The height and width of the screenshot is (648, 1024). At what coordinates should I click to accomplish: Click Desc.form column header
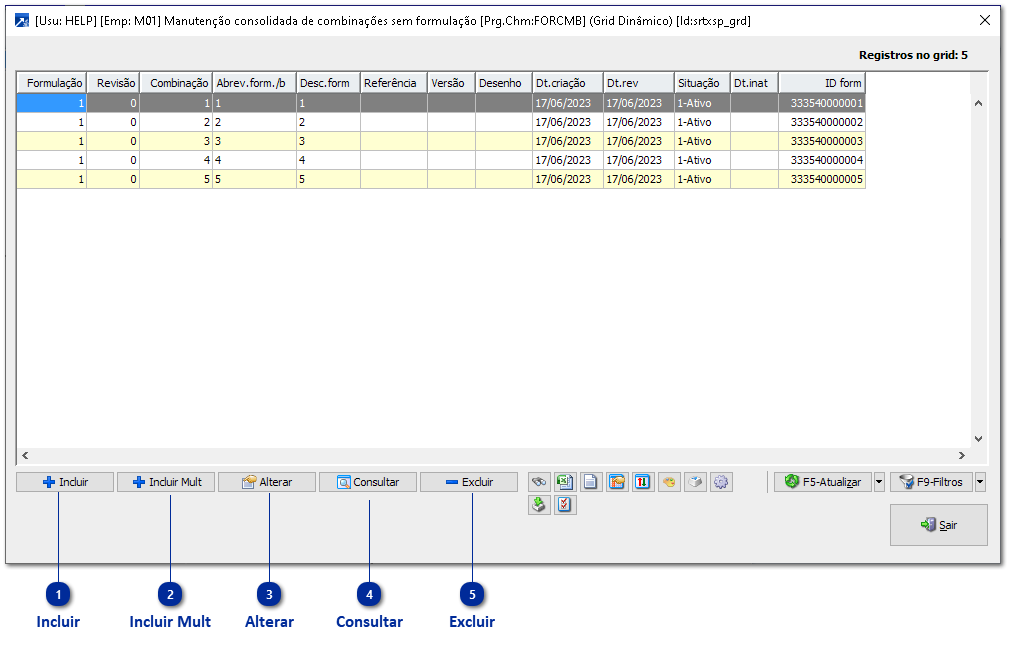328,83
